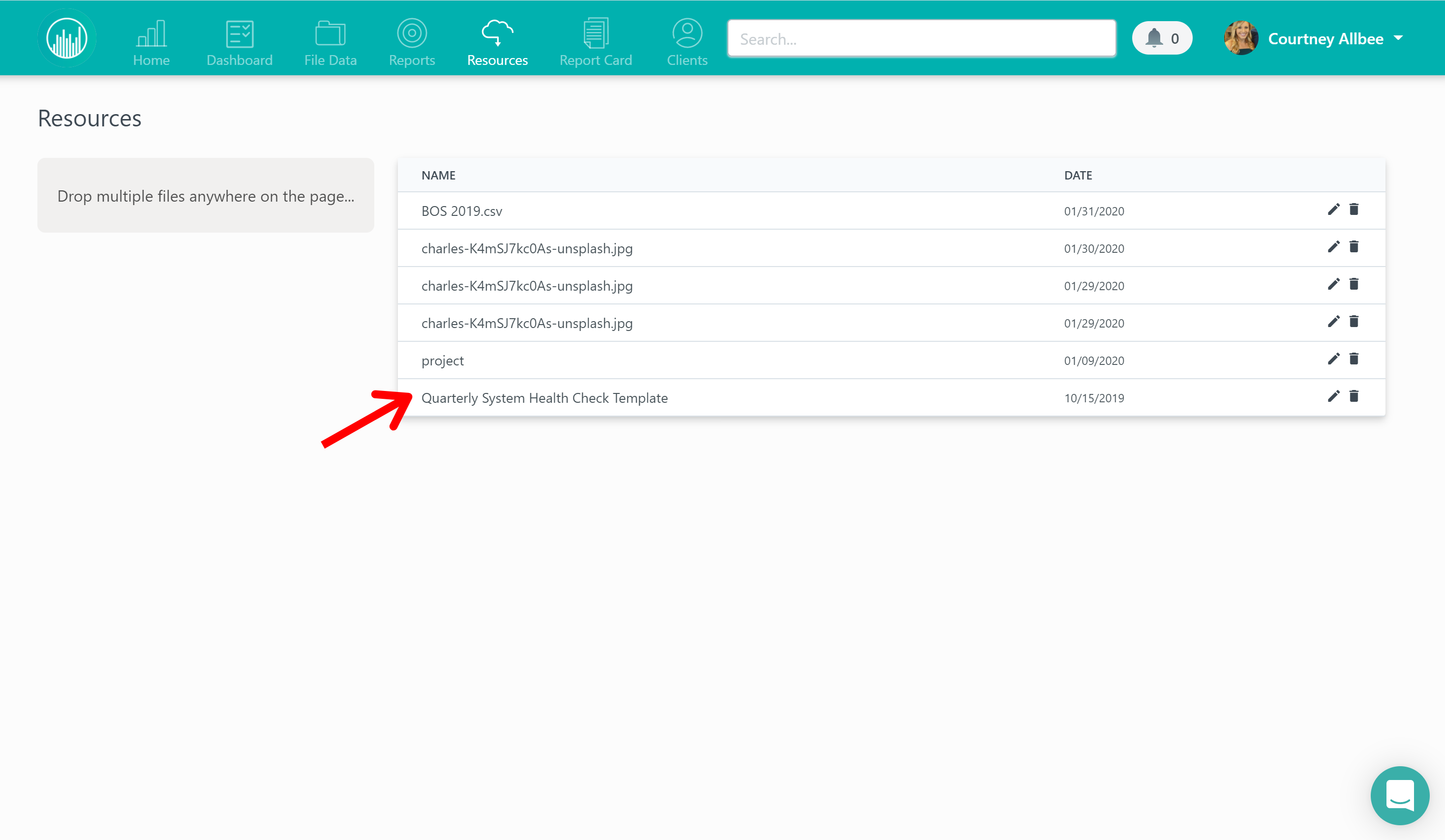Screen dimensions: 1445x840
Task: Click the app logo in the header
Action: [67, 38]
